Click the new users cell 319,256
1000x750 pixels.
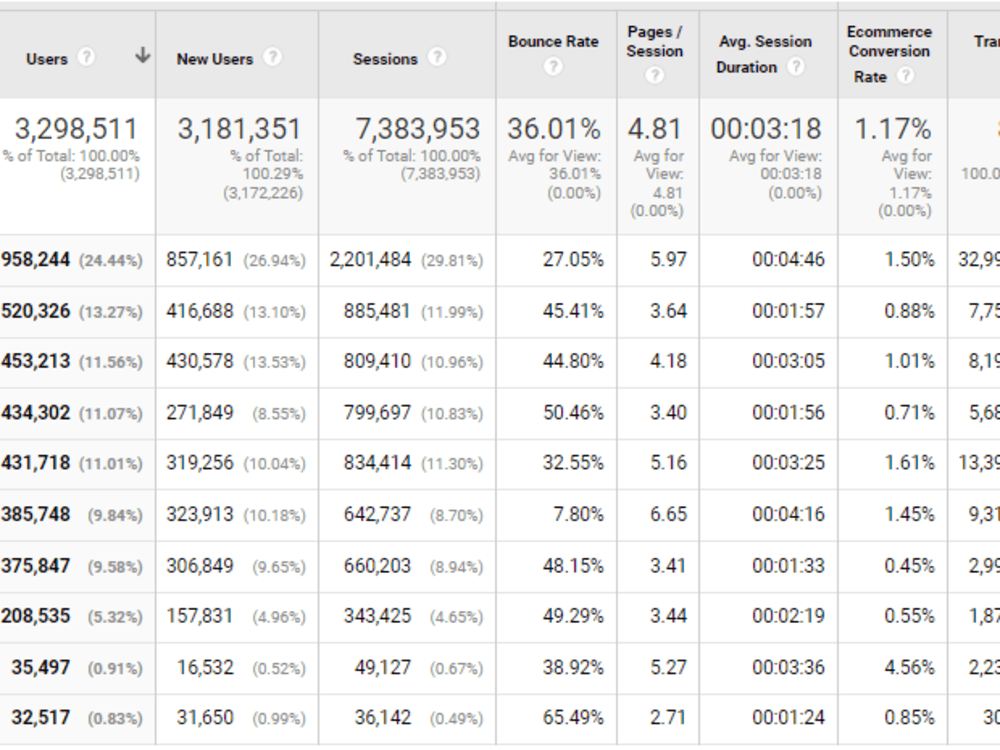pyautogui.click(x=200, y=462)
